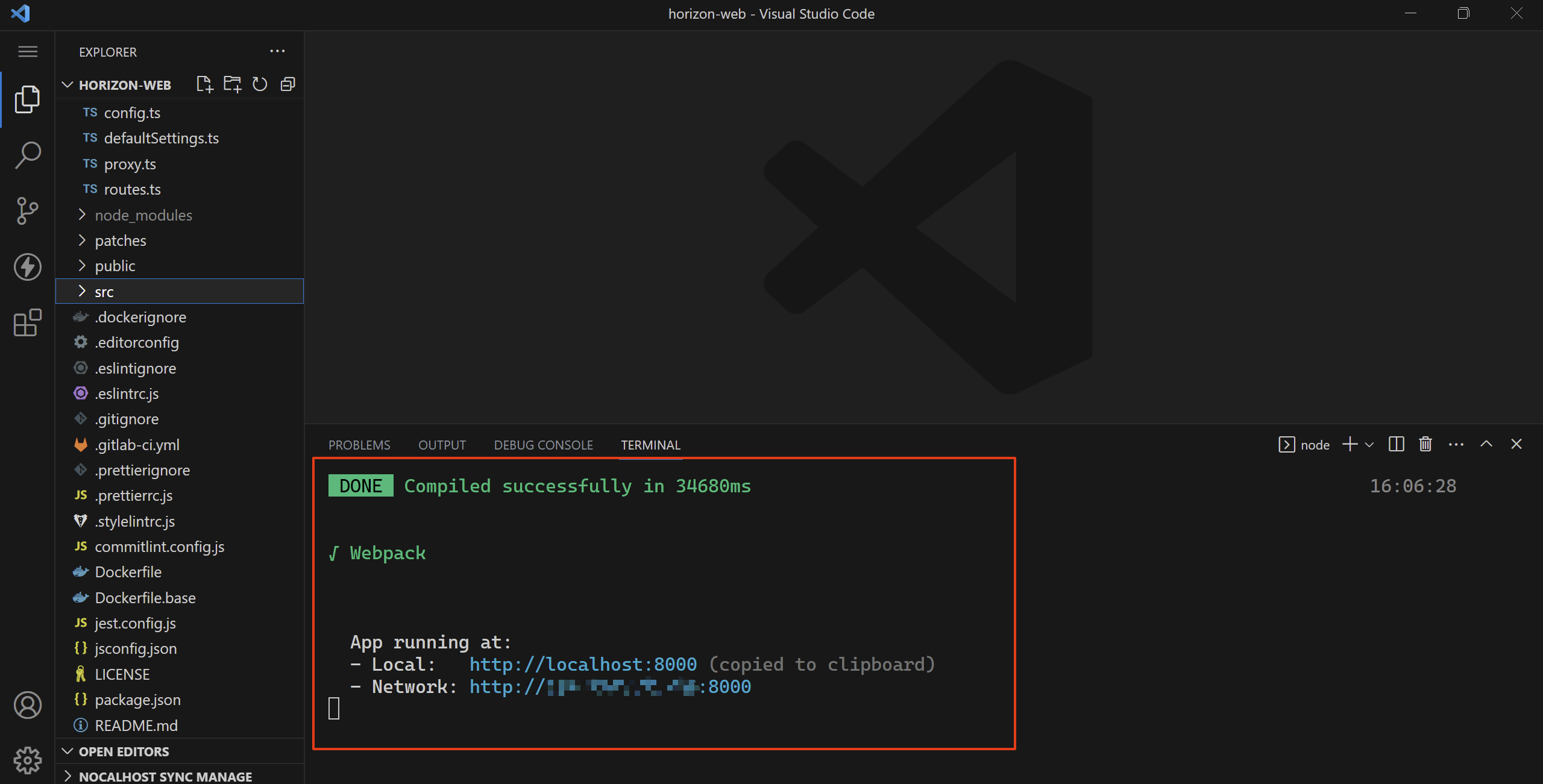Click the VS Code logo in title bar
This screenshot has height=784, width=1543.
[x=20, y=13]
